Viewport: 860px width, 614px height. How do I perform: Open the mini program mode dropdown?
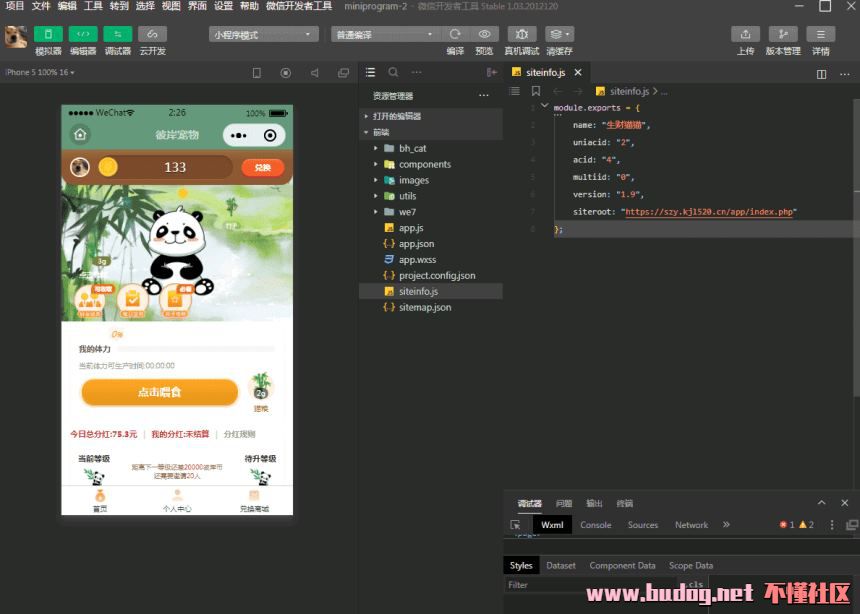(x=263, y=34)
